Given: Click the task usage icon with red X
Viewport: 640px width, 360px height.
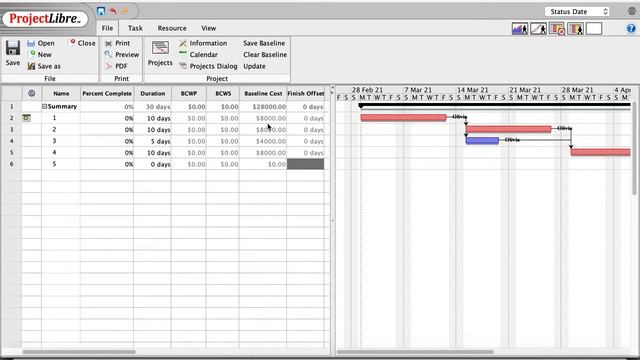Looking at the screenshot, I should click(557, 29).
